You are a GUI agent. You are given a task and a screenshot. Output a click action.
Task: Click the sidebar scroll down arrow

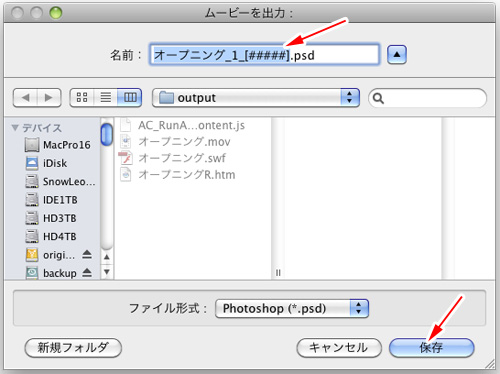pos(107,272)
